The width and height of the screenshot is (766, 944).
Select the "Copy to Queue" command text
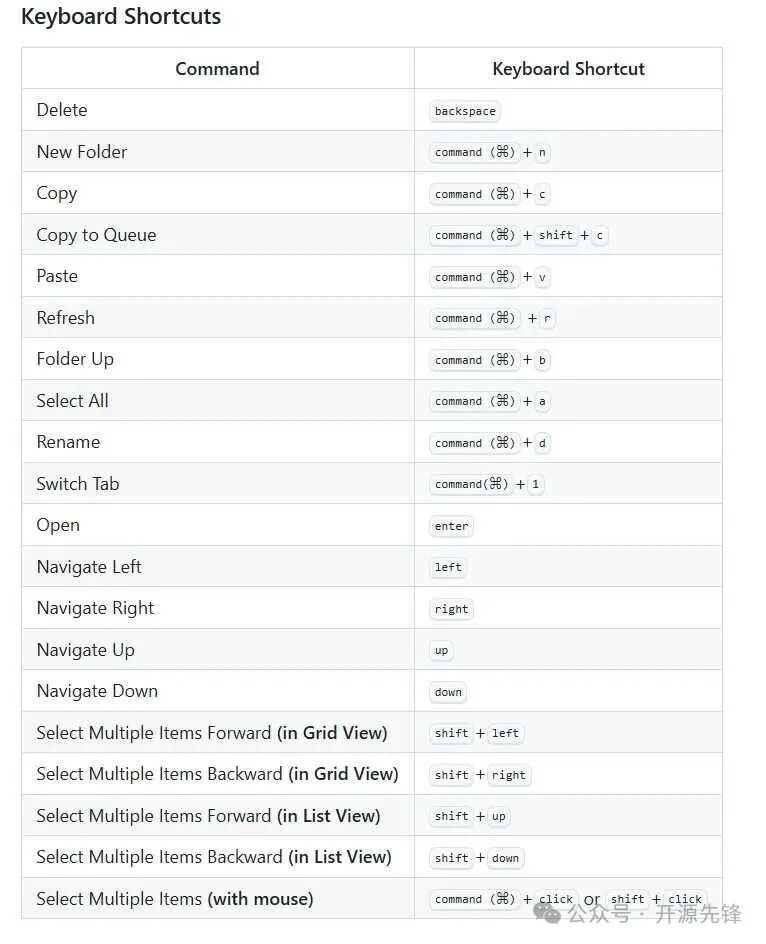pyautogui.click(x=96, y=235)
